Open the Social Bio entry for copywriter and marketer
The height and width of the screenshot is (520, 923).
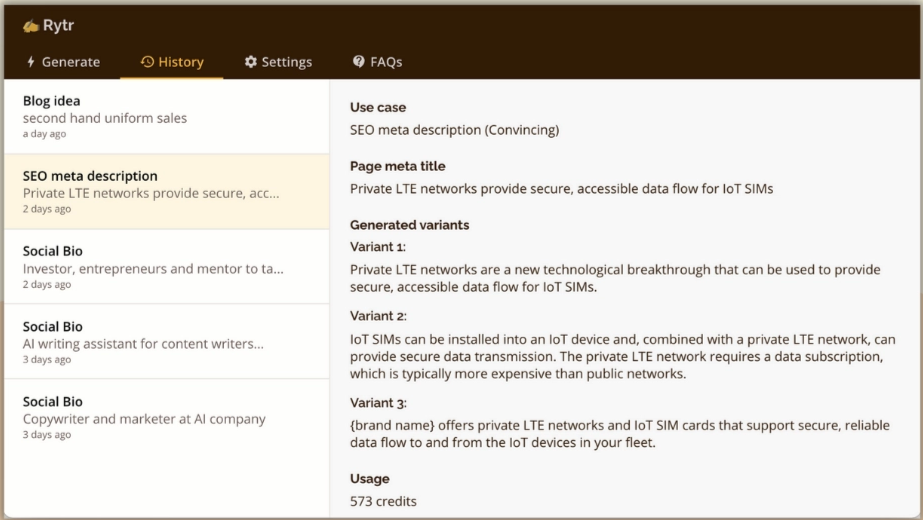point(167,417)
